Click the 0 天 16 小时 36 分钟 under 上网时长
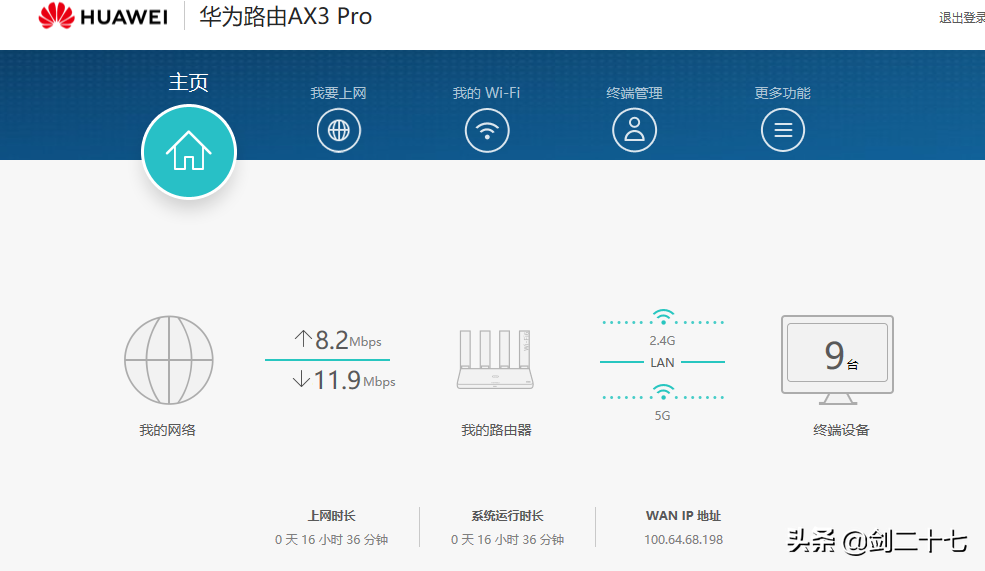Viewport: 985px width, 571px height. [332, 540]
